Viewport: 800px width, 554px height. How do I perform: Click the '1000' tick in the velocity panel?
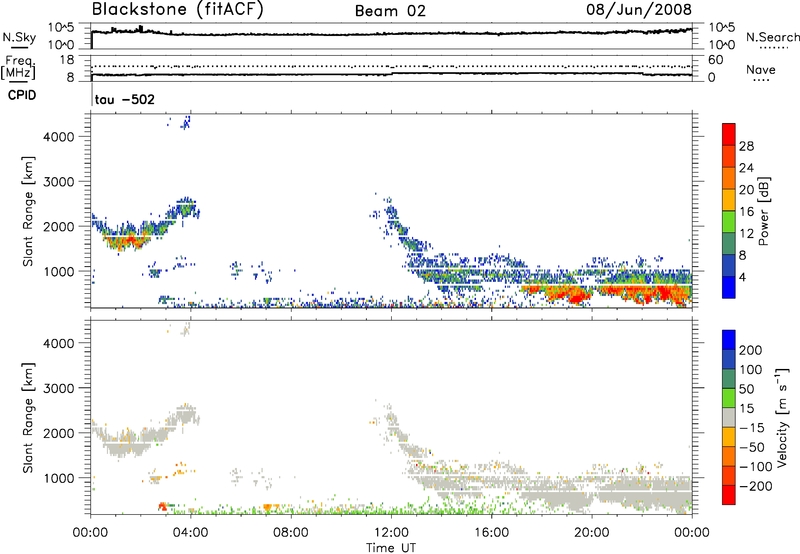(x=59, y=478)
